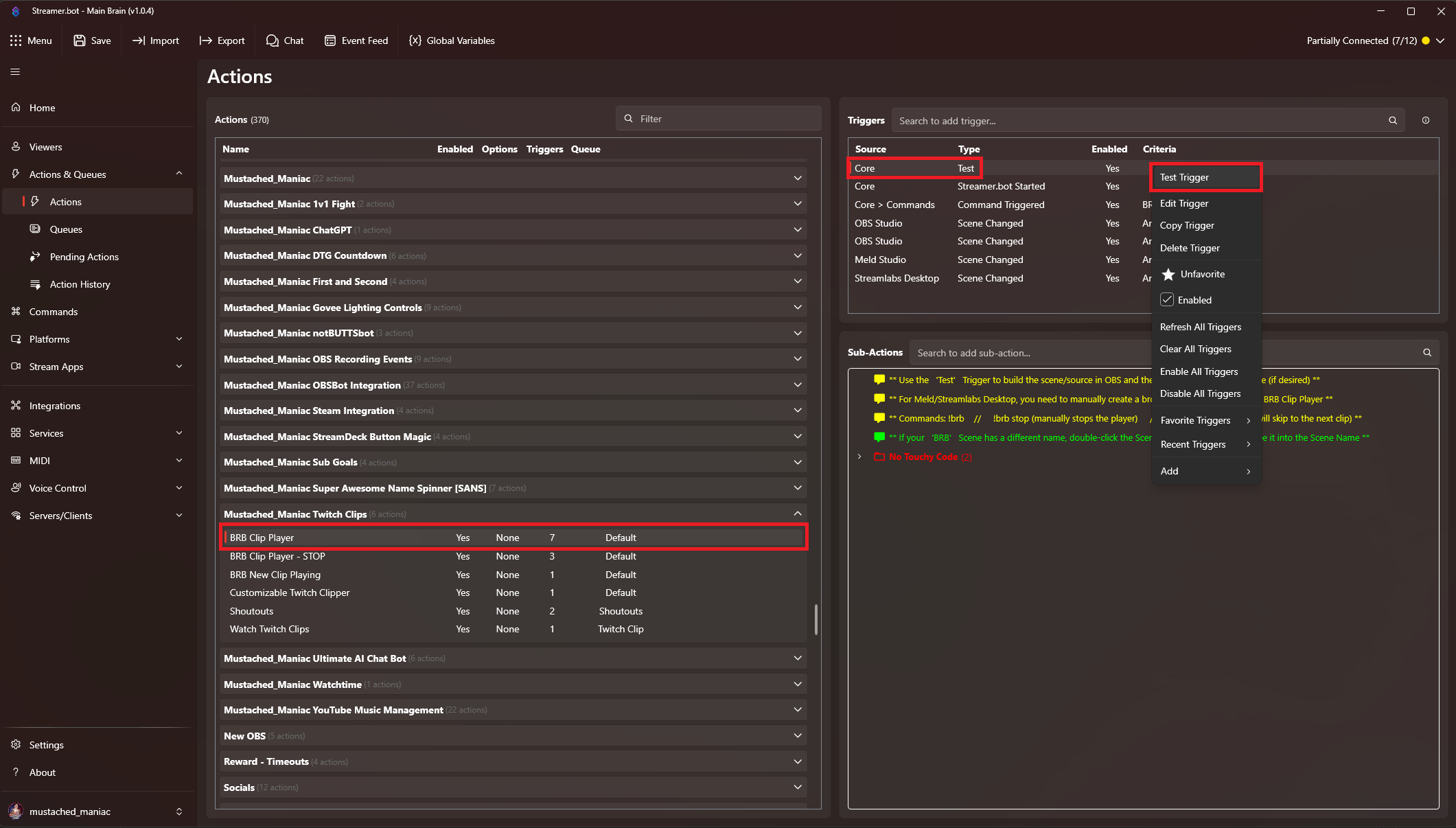Expand the New OBS action group
The height and width of the screenshot is (828, 1456).
(x=797, y=735)
